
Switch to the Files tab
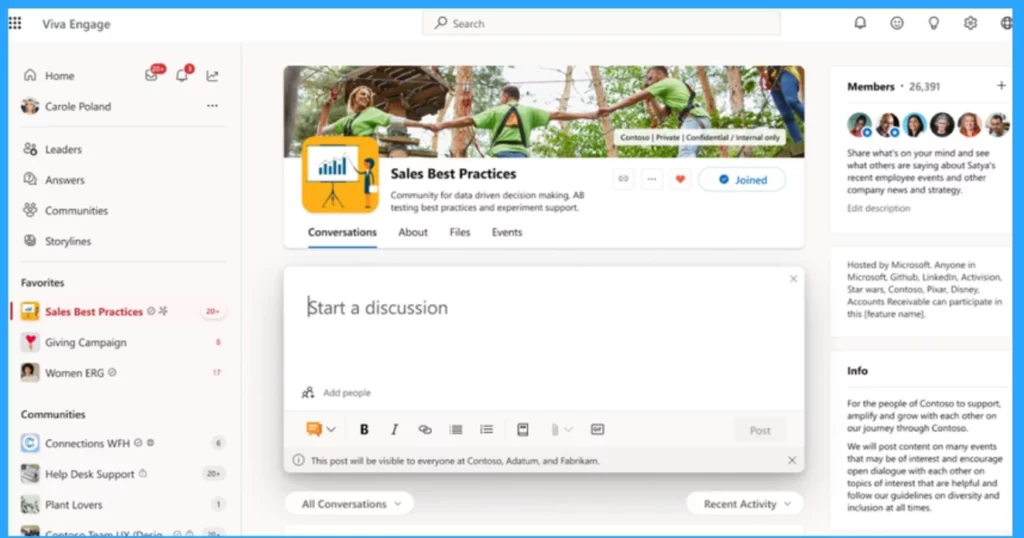(x=460, y=232)
